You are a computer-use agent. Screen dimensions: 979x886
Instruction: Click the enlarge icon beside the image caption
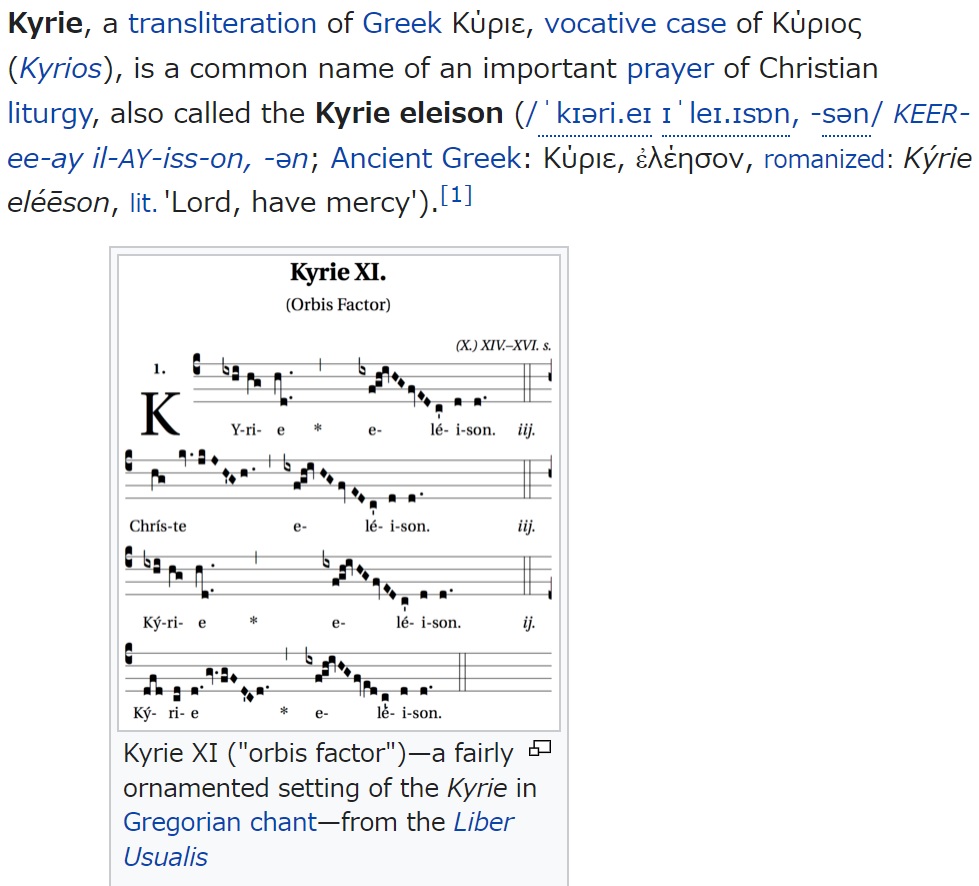(541, 748)
